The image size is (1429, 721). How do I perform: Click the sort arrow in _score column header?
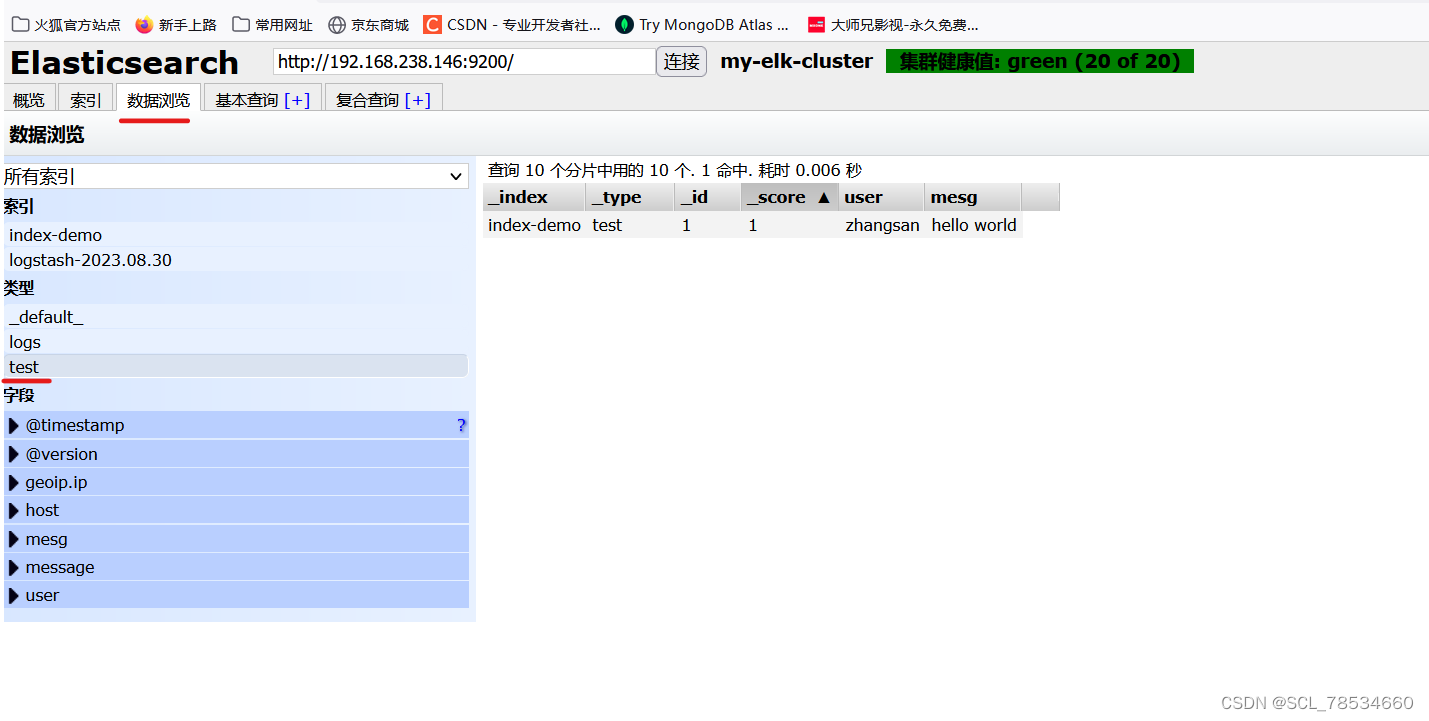click(823, 197)
